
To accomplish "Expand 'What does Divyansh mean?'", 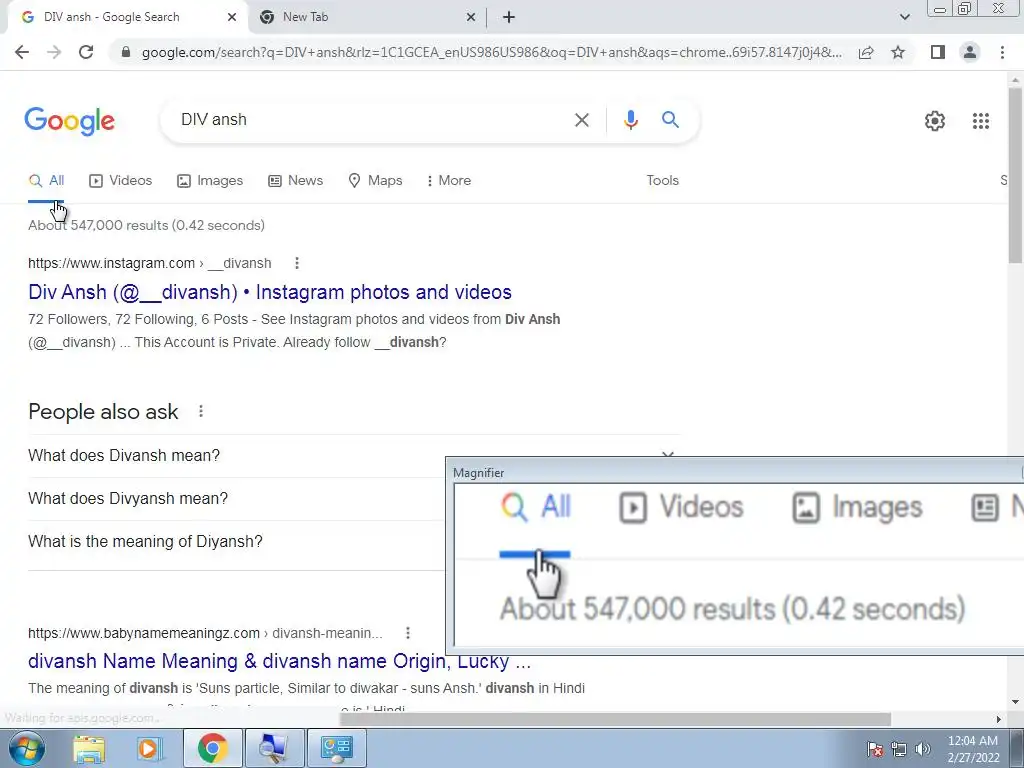I will pos(236,499).
